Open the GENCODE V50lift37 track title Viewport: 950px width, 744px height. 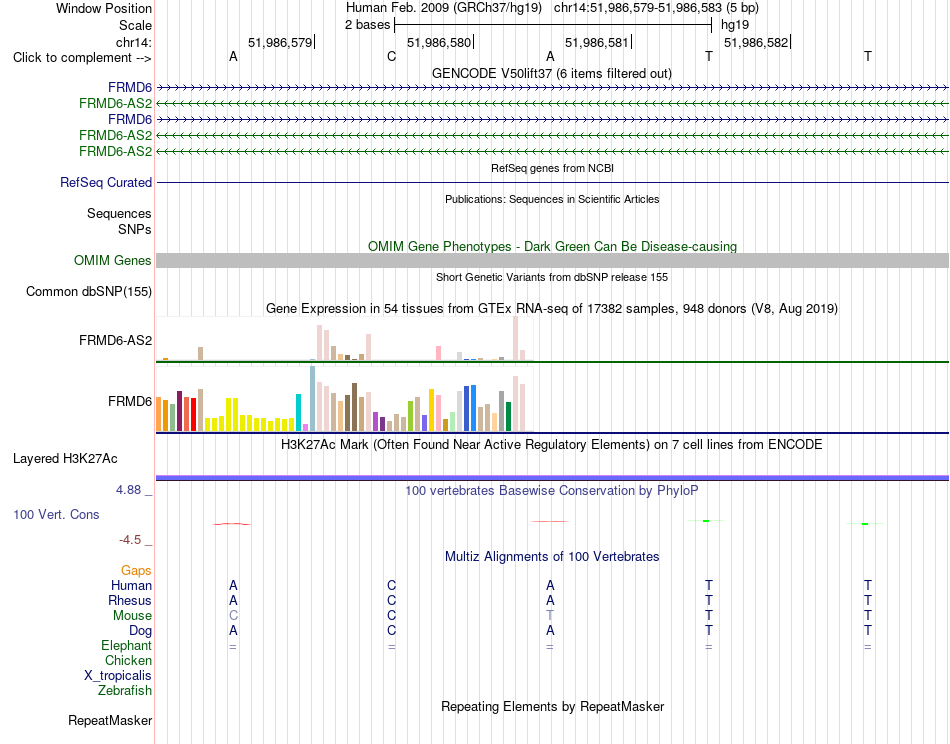[x=551, y=73]
